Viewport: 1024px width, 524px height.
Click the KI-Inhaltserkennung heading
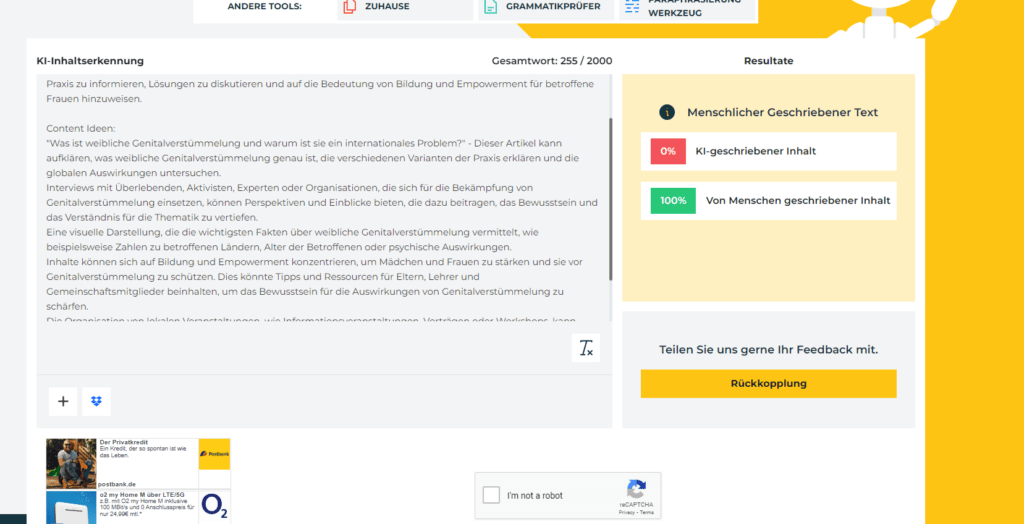90,61
